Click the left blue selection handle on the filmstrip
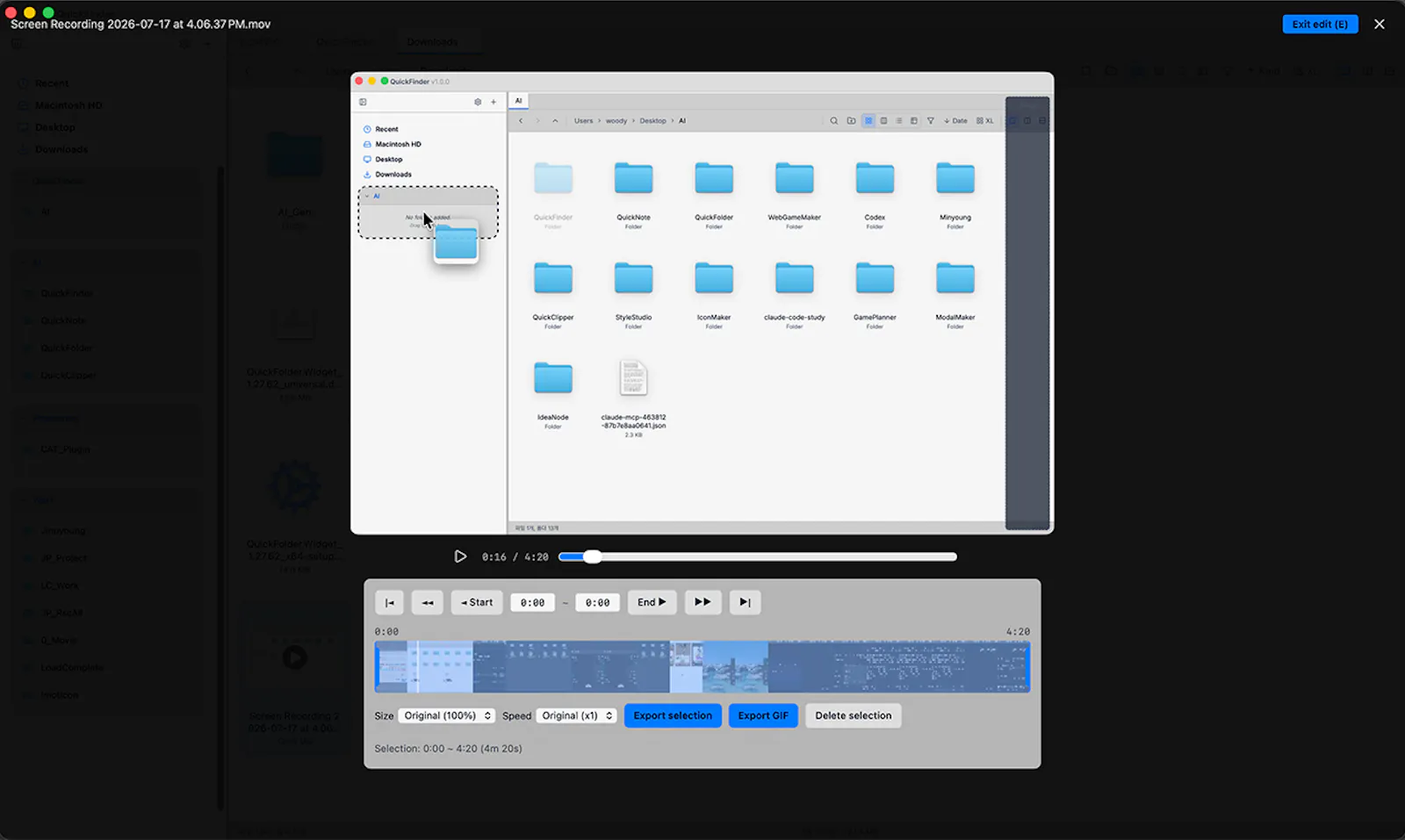This screenshot has height=840, width=1405. (377, 667)
